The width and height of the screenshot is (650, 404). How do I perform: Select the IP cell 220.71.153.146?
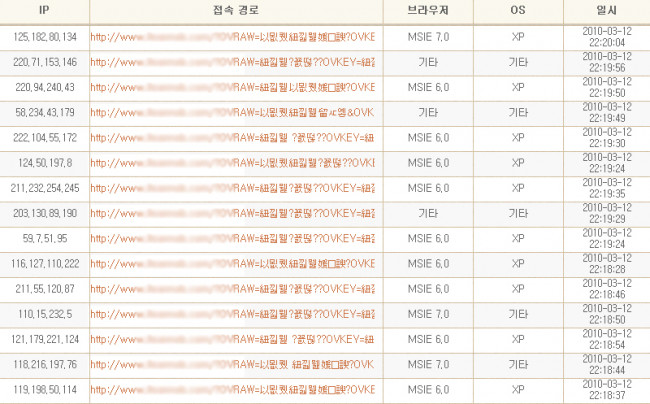[x=45, y=63]
